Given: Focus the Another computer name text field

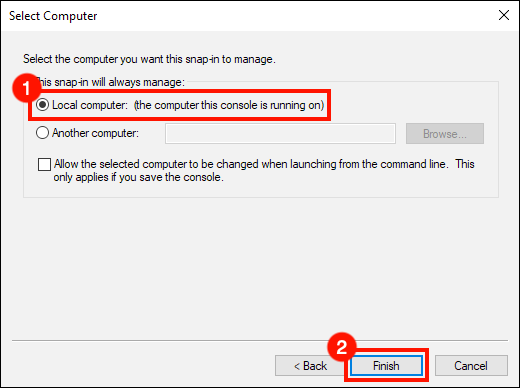Looking at the screenshot, I should pyautogui.click(x=280, y=134).
